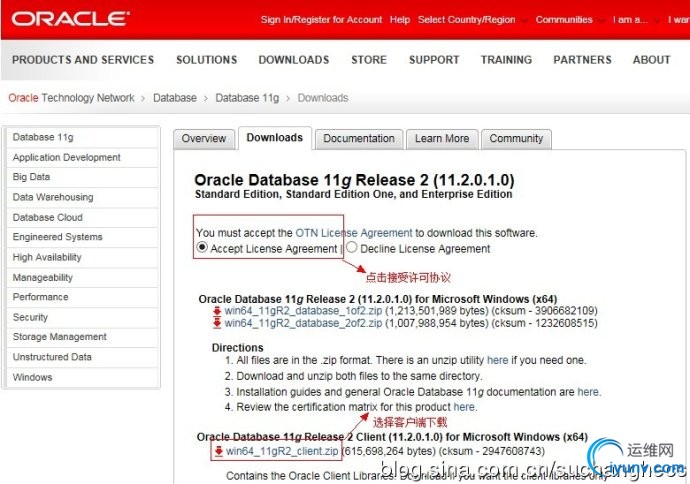Viewport: 690px width, 484px height.
Task: Select Performance in sidebar
Action: coord(82,297)
